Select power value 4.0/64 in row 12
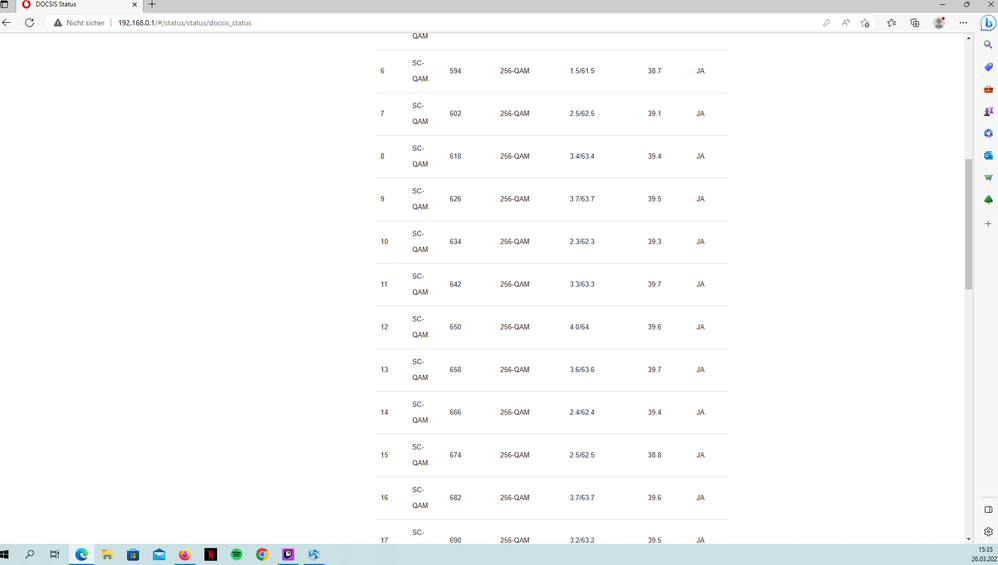Viewport: 998px width, 565px height. coord(579,327)
